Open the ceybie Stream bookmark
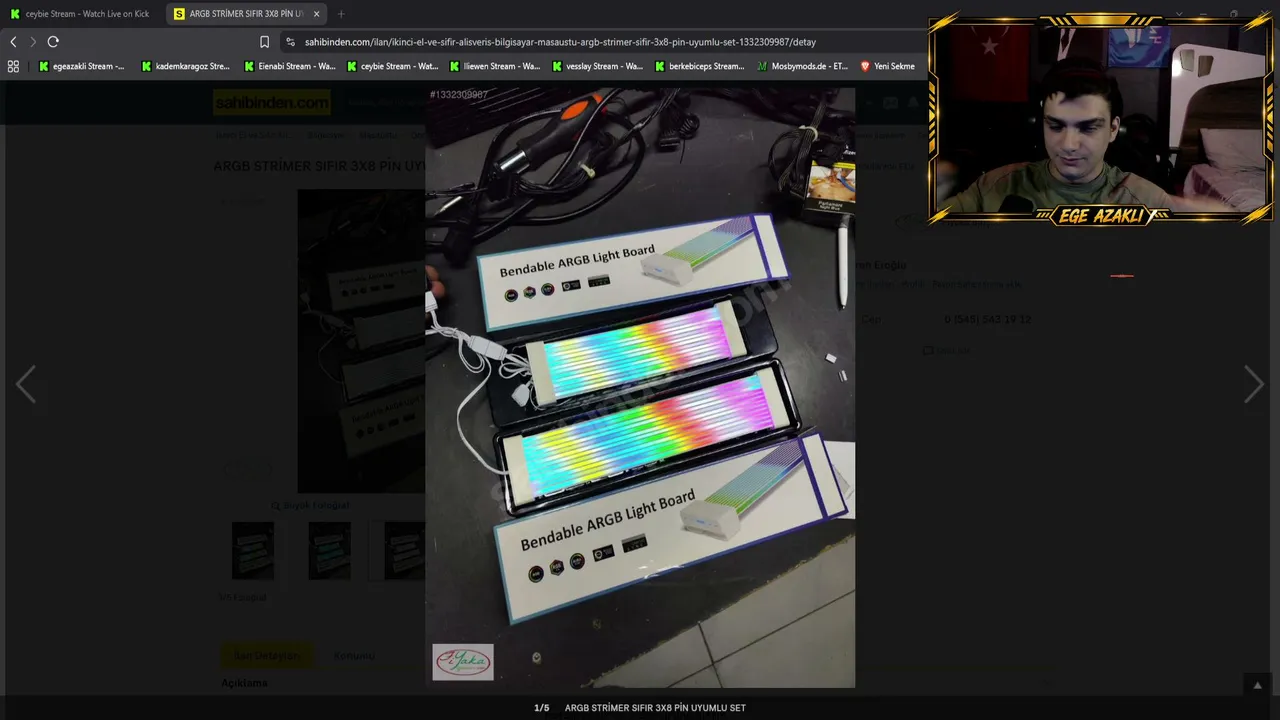 [x=392, y=66]
